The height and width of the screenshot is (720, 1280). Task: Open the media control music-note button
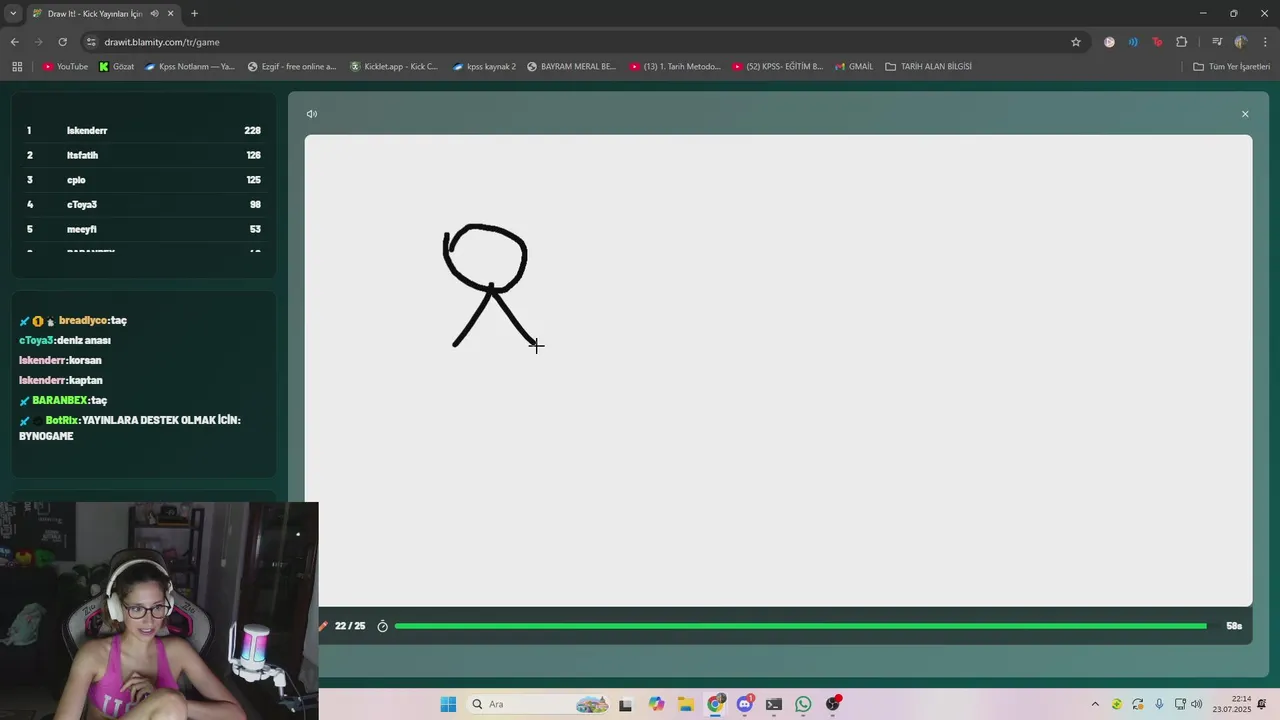click(x=1217, y=42)
